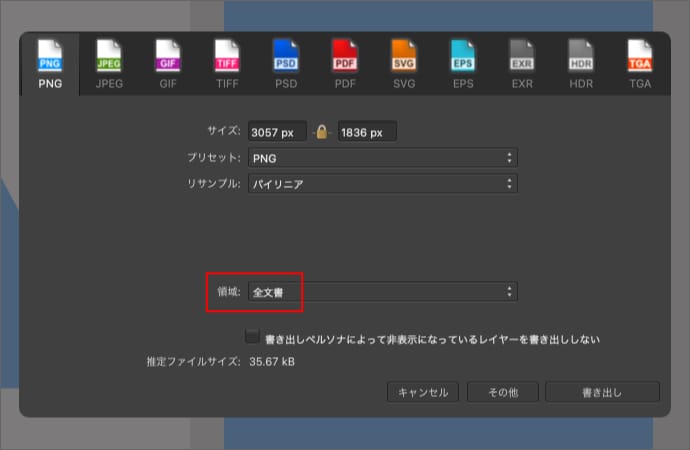The width and height of the screenshot is (690, 450).
Task: Enable the hidden layers export checkbox
Action: [x=252, y=338]
